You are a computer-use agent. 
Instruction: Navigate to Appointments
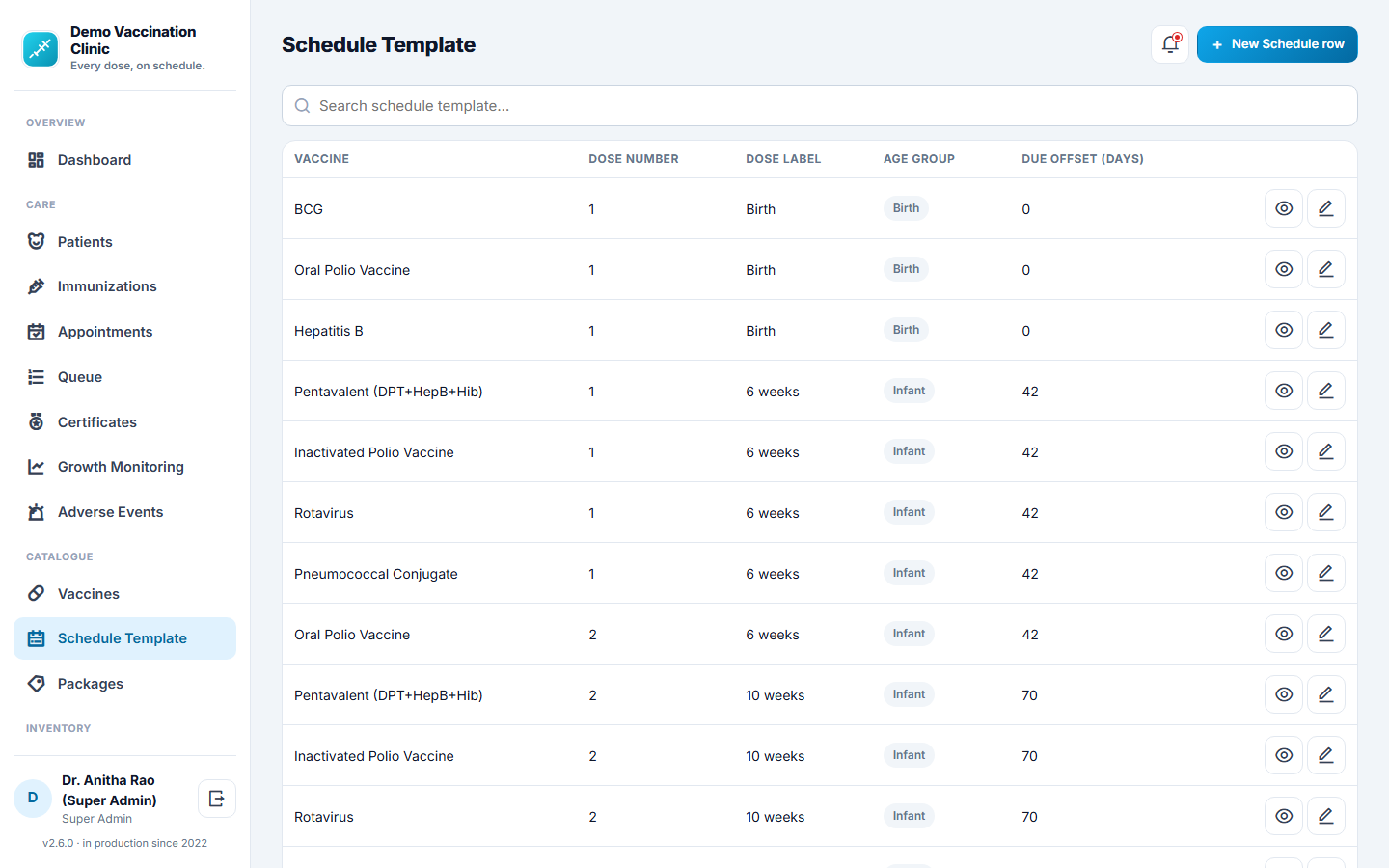pos(124,332)
